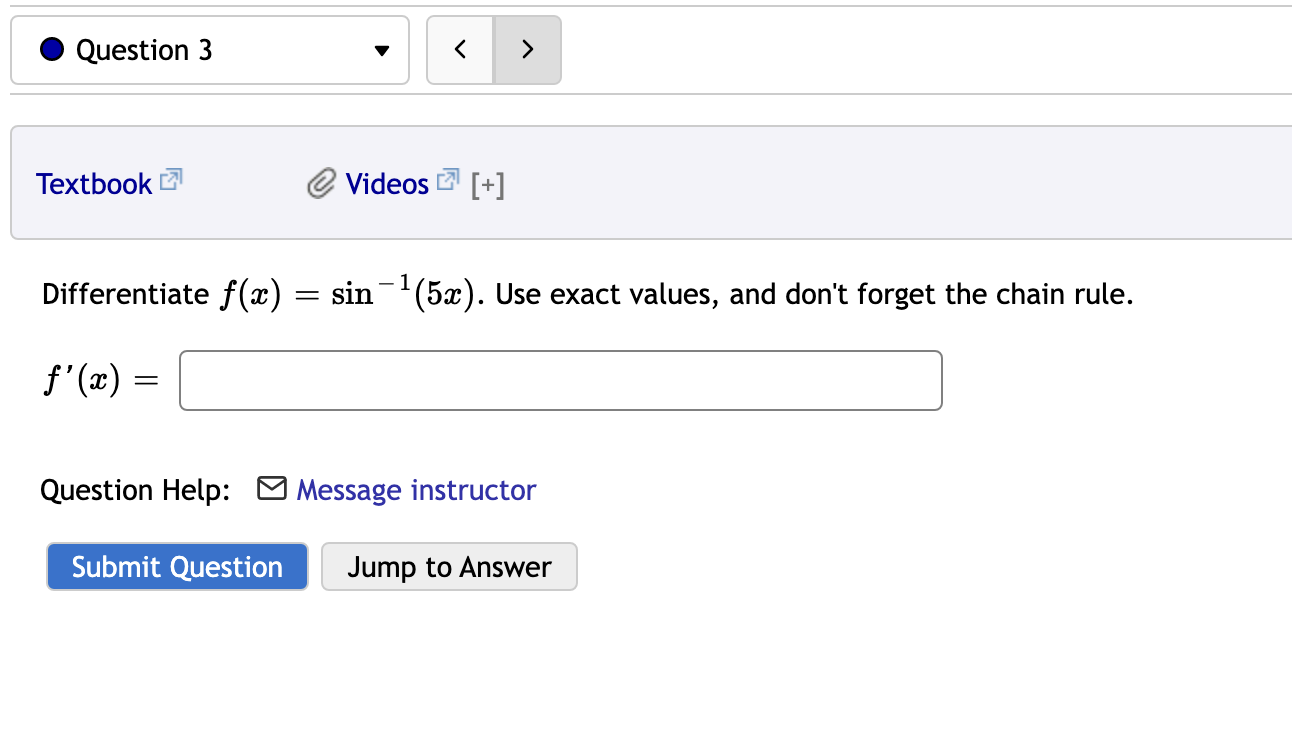Image resolution: width=1292 pixels, height=732 pixels.
Task: Open the Question 3 selector dropdown
Action: [x=210, y=49]
